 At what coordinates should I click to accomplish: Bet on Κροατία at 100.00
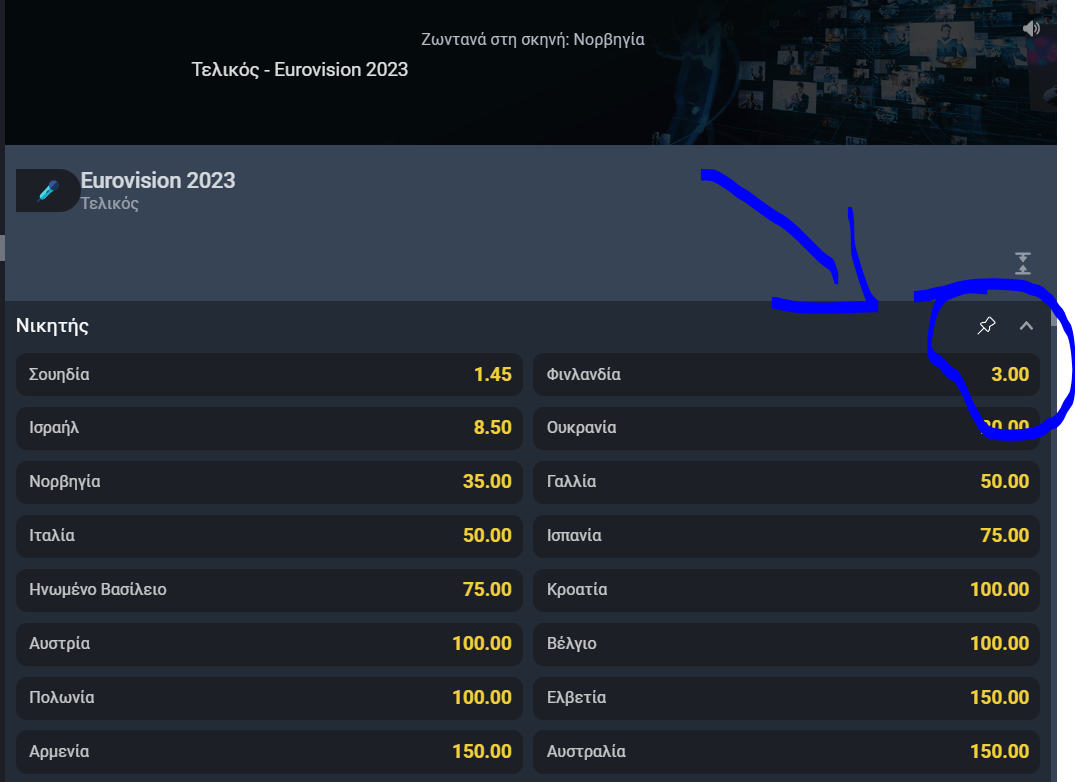[786, 590]
